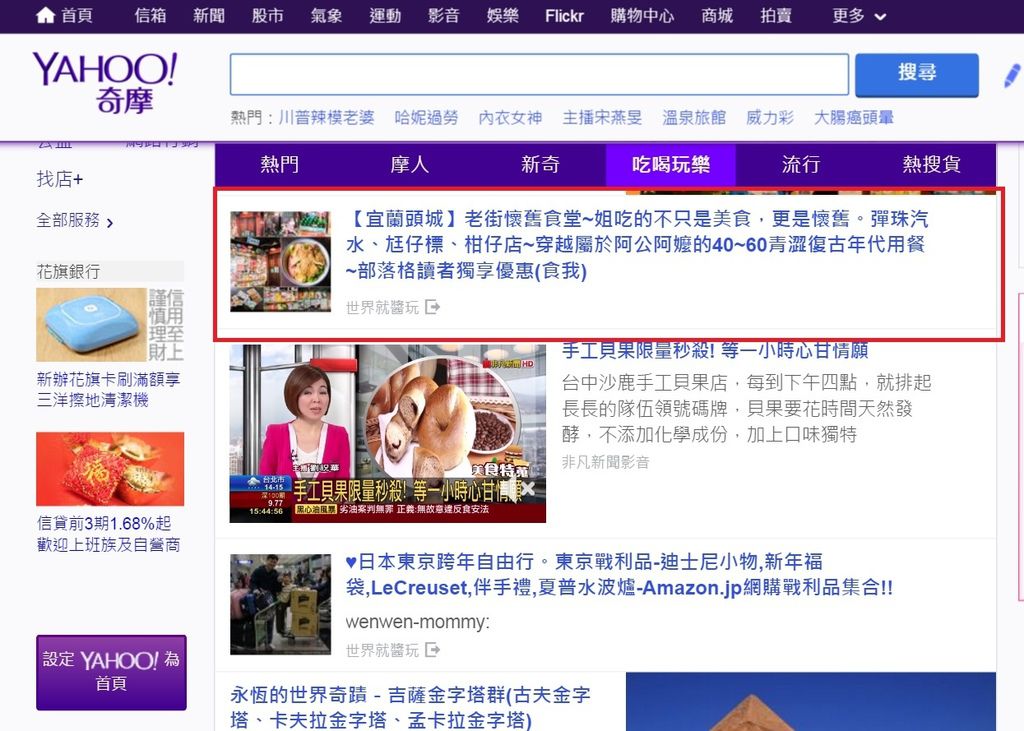Click the 非凡新聞影音 source label

[x=605, y=463]
